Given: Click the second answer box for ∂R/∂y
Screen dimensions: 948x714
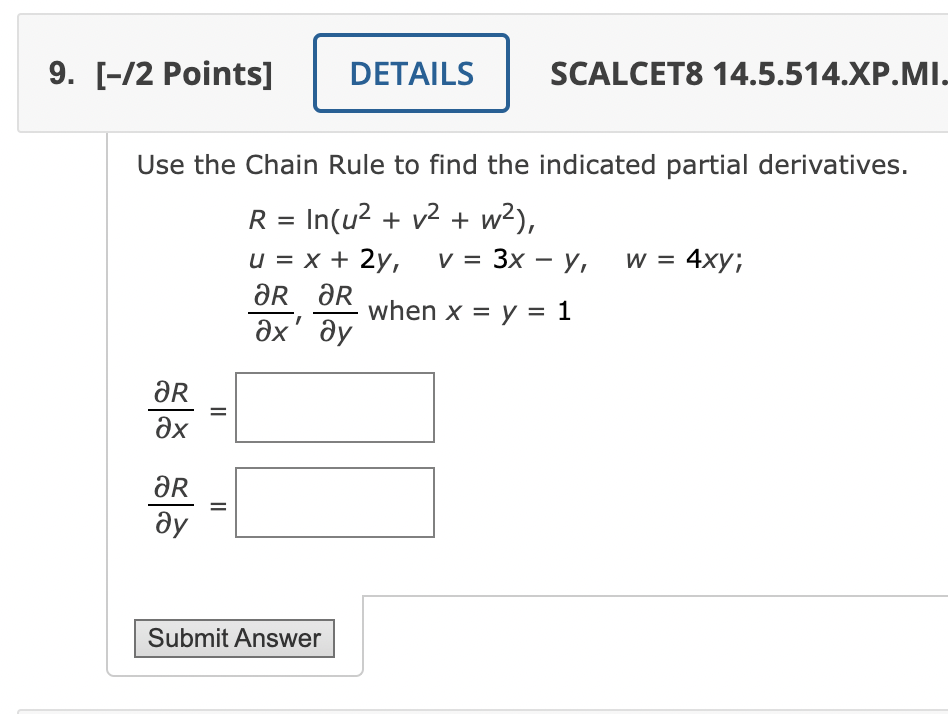Looking at the screenshot, I should (334, 502).
